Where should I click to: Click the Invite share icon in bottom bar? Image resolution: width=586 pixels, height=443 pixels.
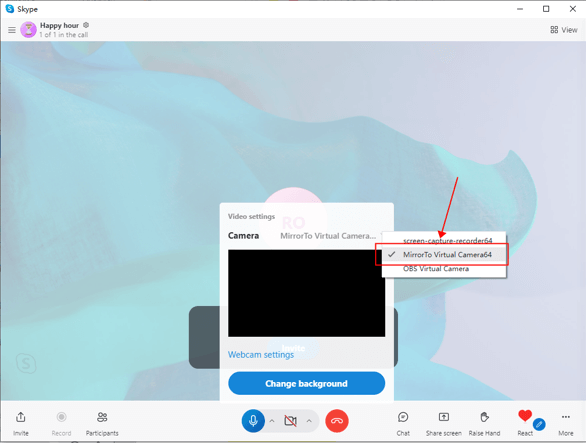pos(21,417)
